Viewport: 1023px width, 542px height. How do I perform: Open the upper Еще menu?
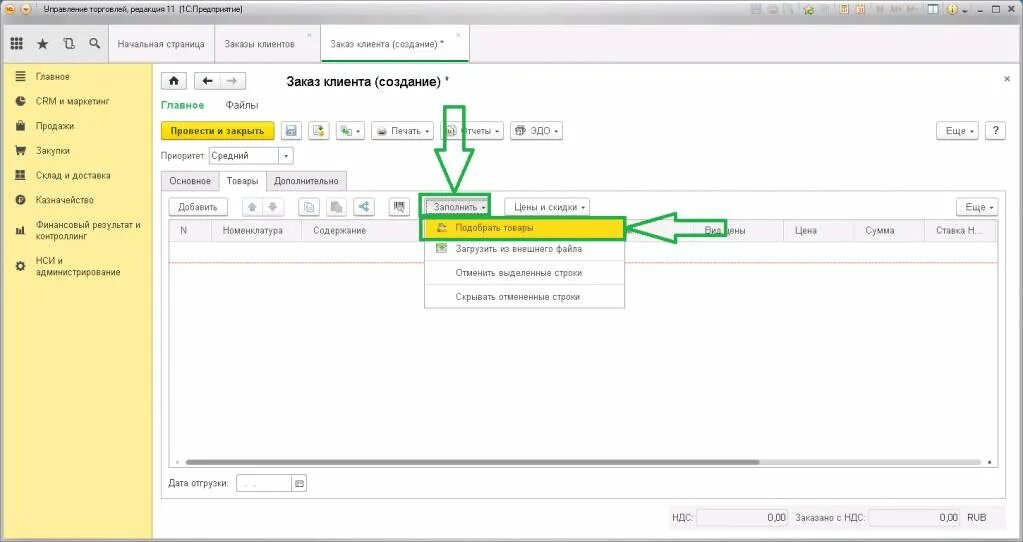(x=958, y=130)
